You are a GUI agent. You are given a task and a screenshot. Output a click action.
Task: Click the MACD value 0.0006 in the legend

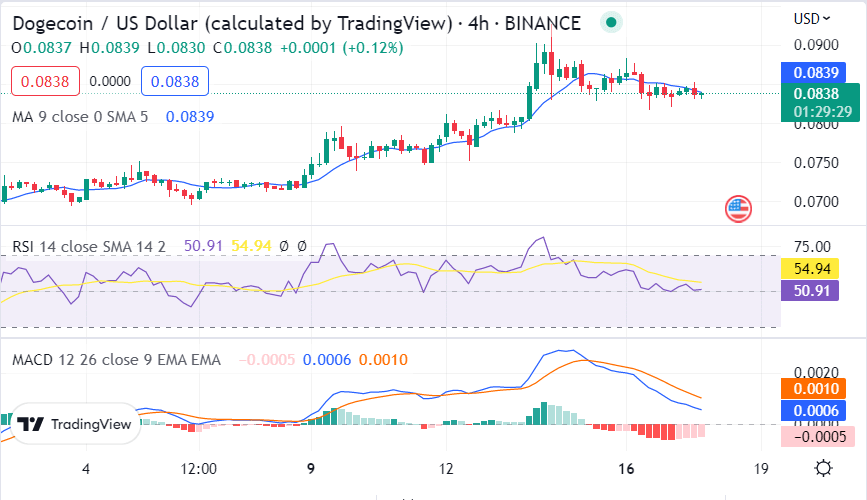point(327,360)
